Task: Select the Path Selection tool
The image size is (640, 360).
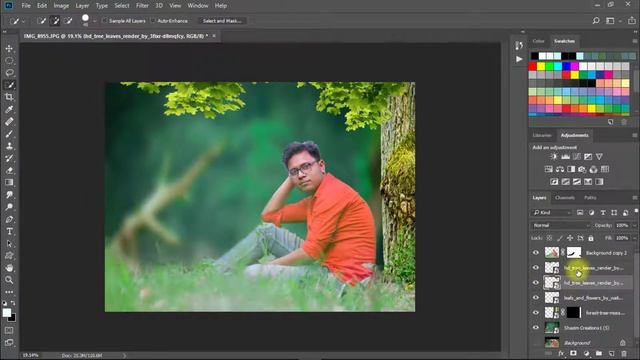Action: point(9,244)
